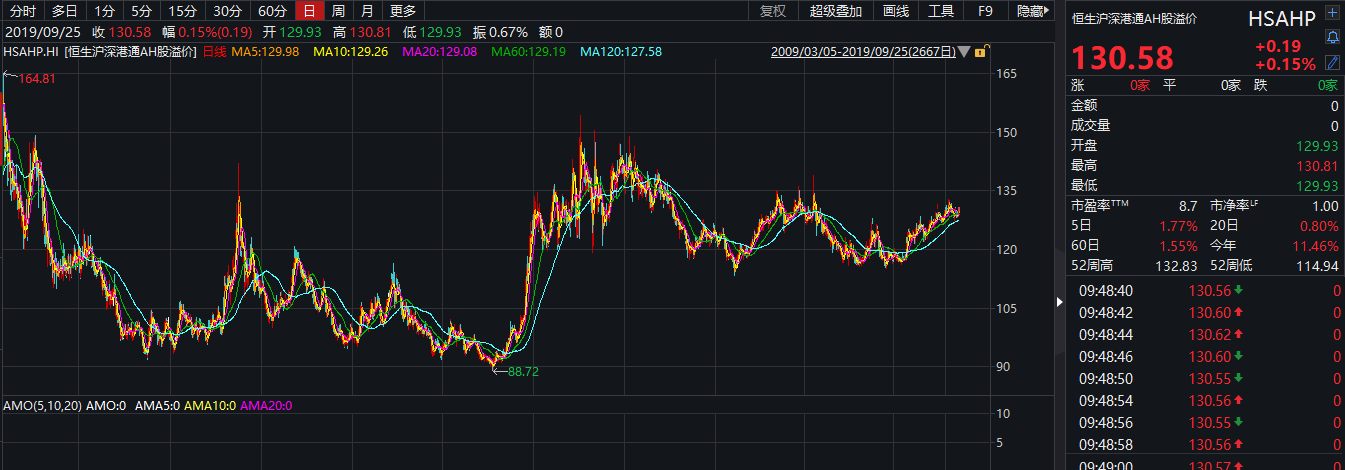The image size is (1345, 470).
Task: Open the 工具 tools menu
Action: [941, 11]
